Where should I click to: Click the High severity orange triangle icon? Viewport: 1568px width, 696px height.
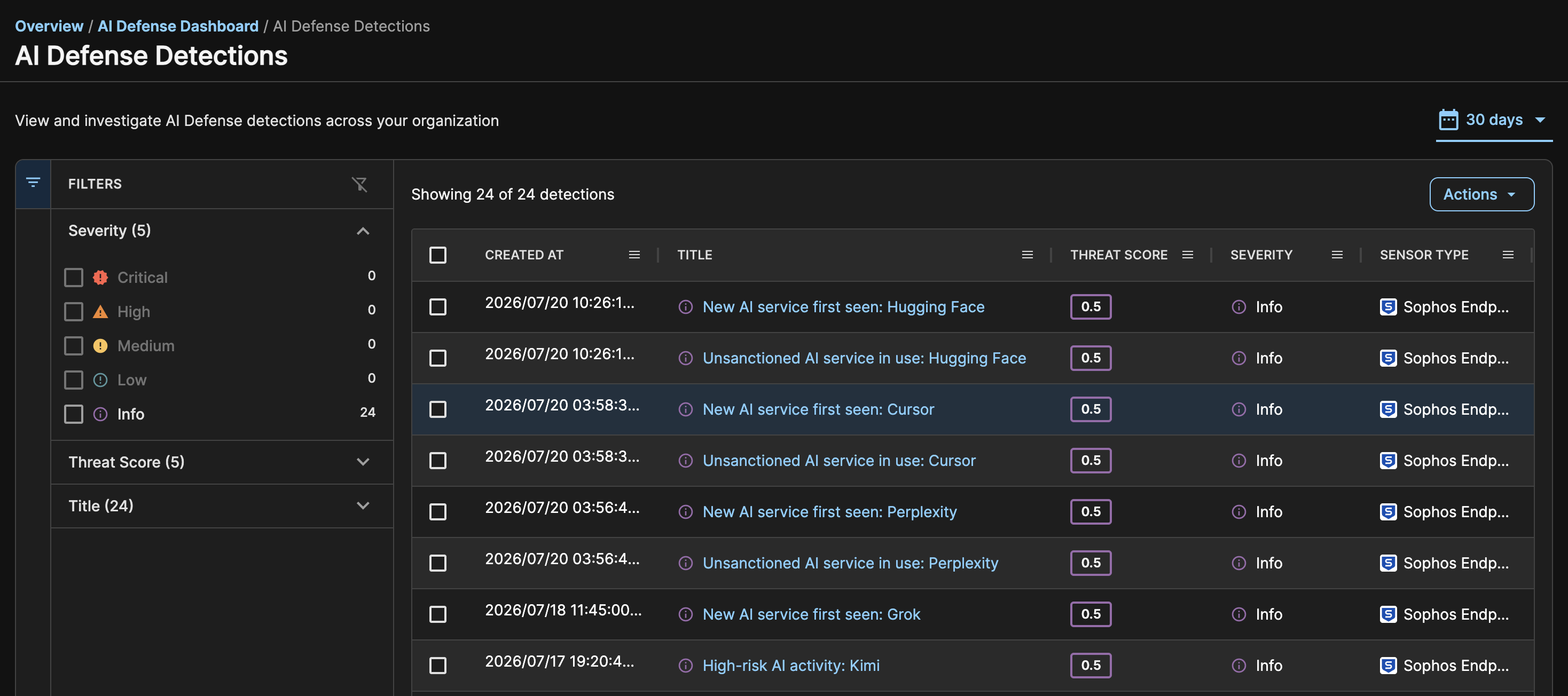tap(100, 312)
